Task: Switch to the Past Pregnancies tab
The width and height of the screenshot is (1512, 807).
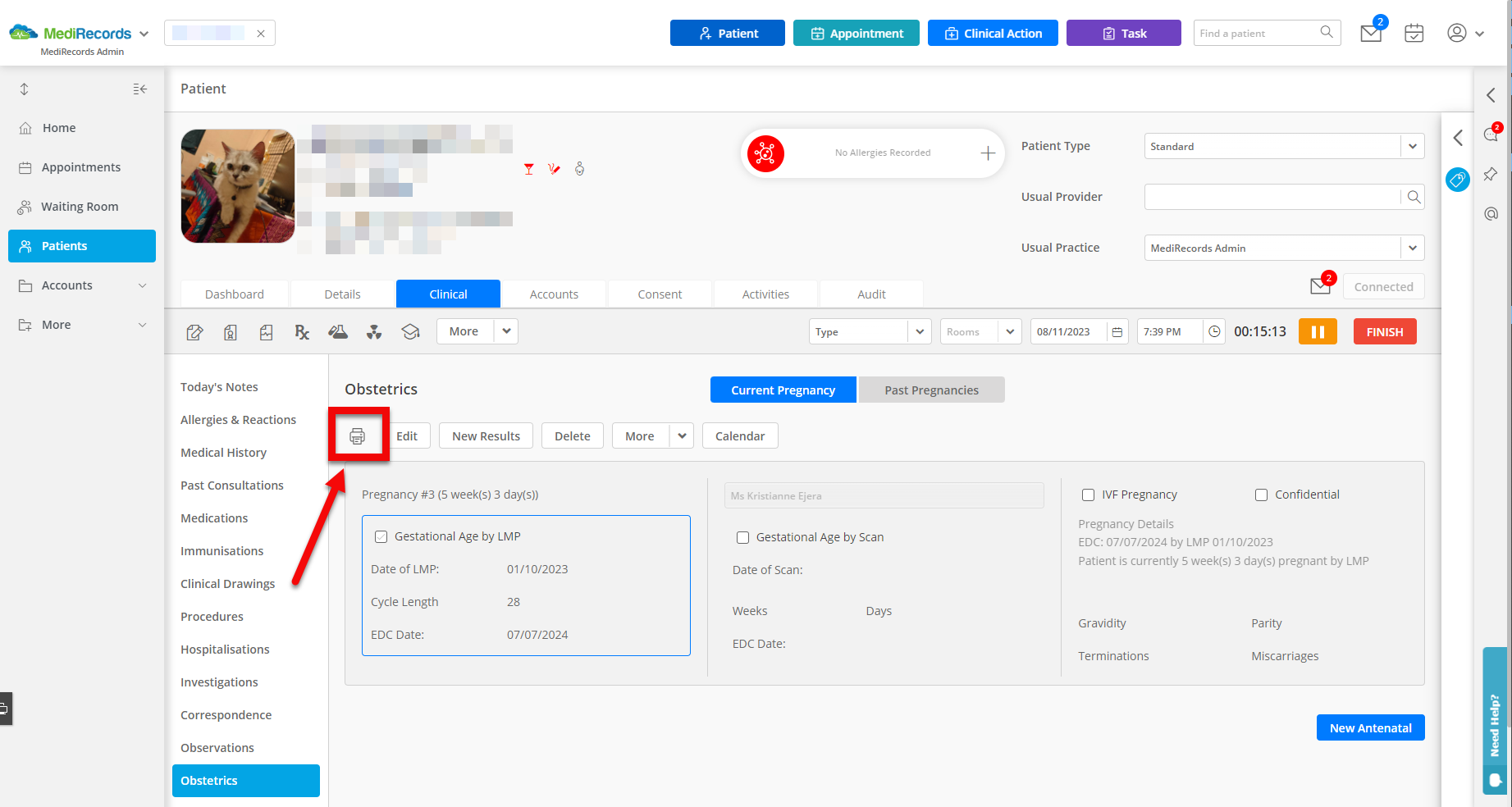Action: point(931,390)
